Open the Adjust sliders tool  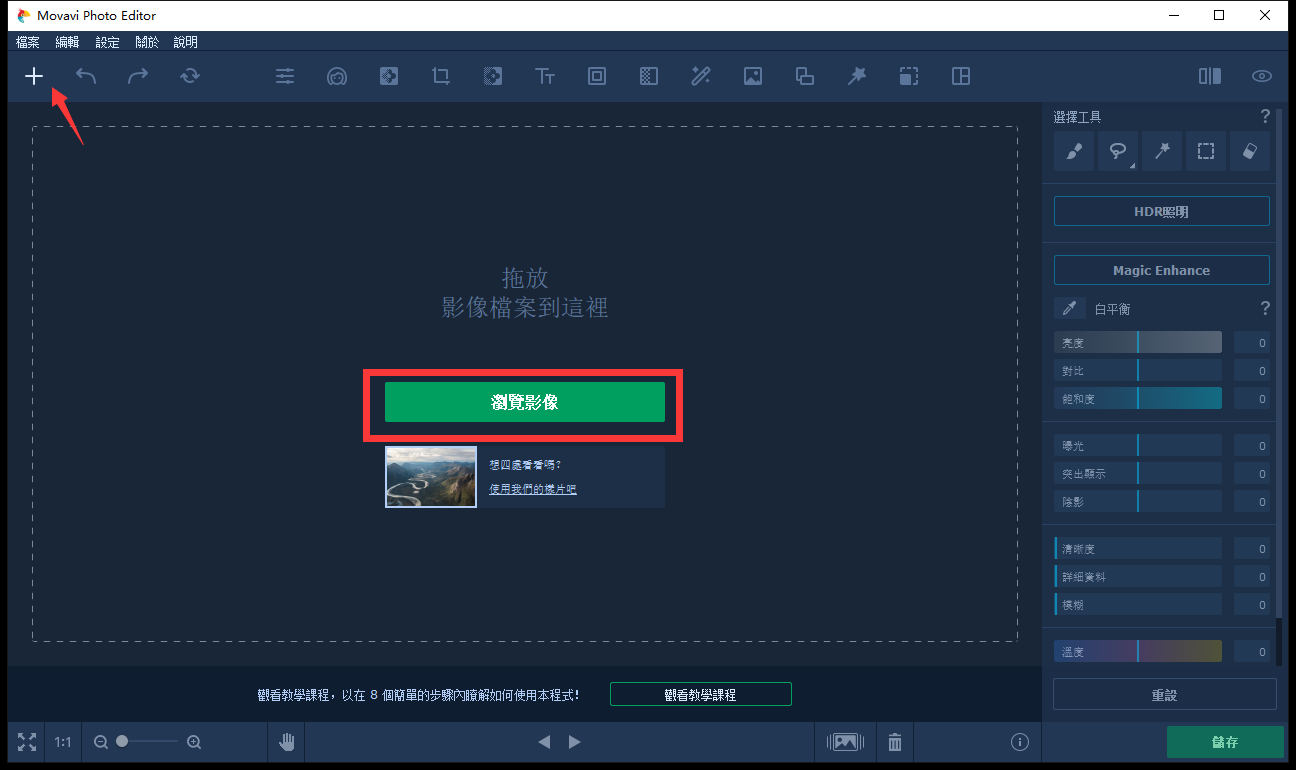point(285,76)
